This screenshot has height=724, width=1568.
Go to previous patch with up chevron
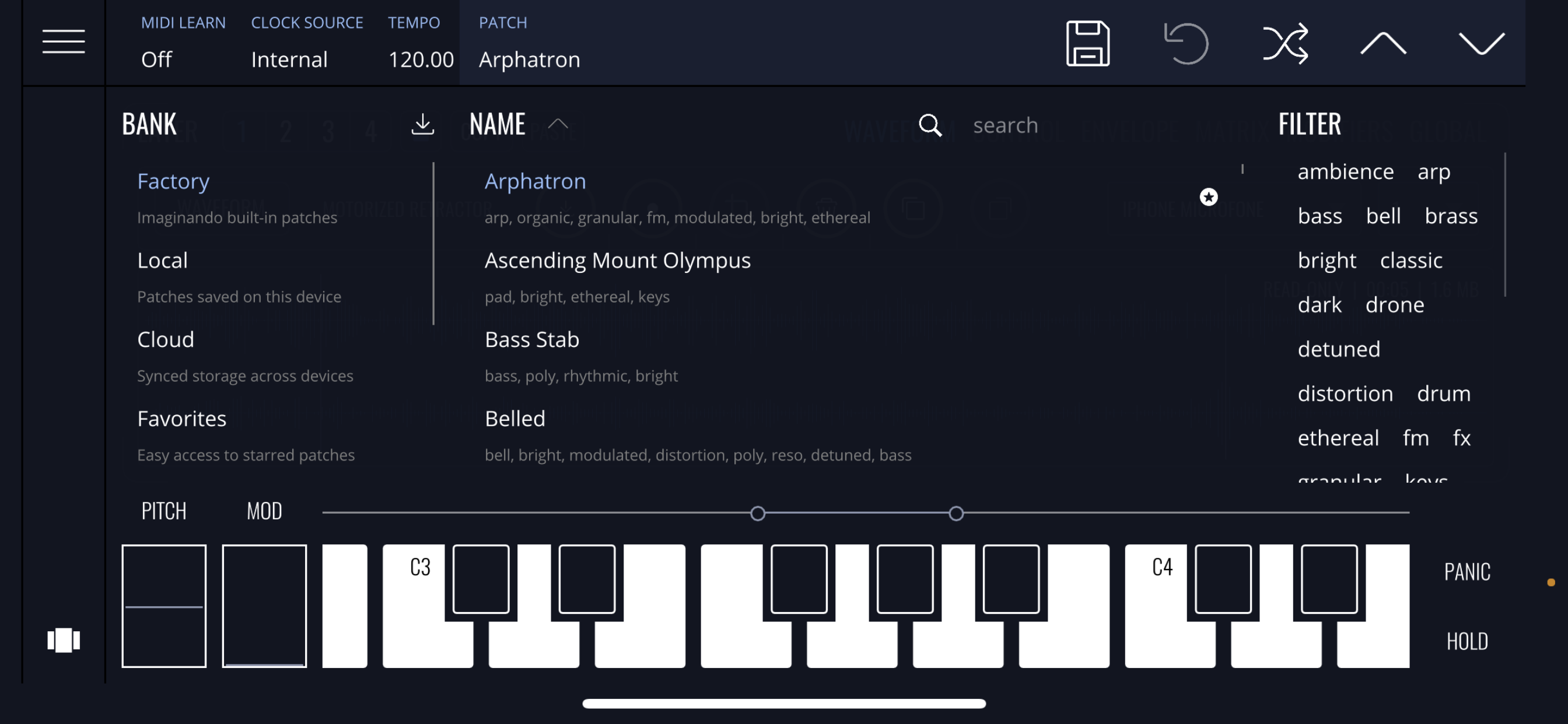click(1383, 43)
